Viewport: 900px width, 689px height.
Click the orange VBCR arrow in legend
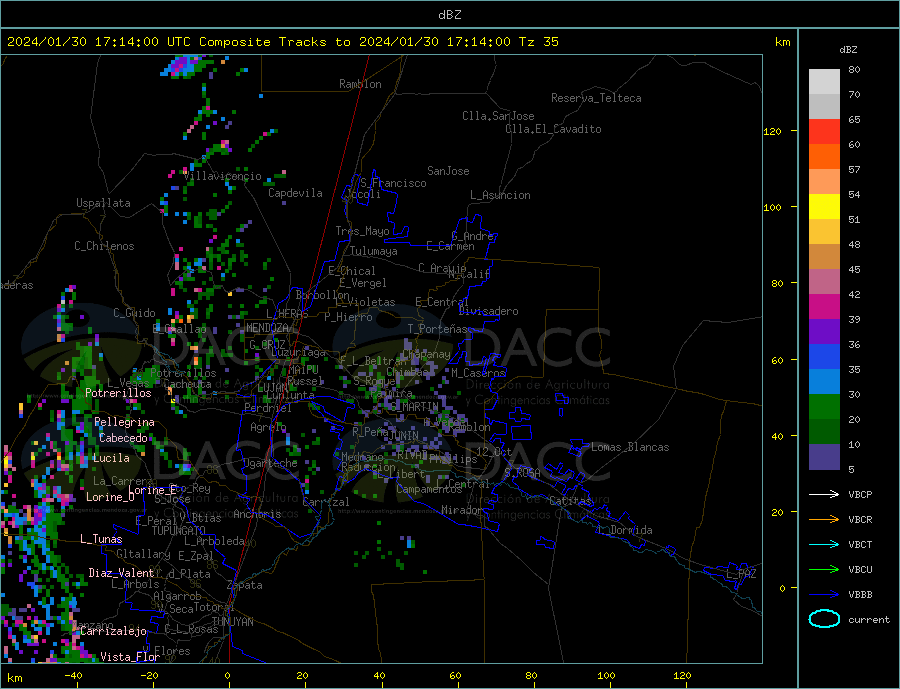click(824, 520)
